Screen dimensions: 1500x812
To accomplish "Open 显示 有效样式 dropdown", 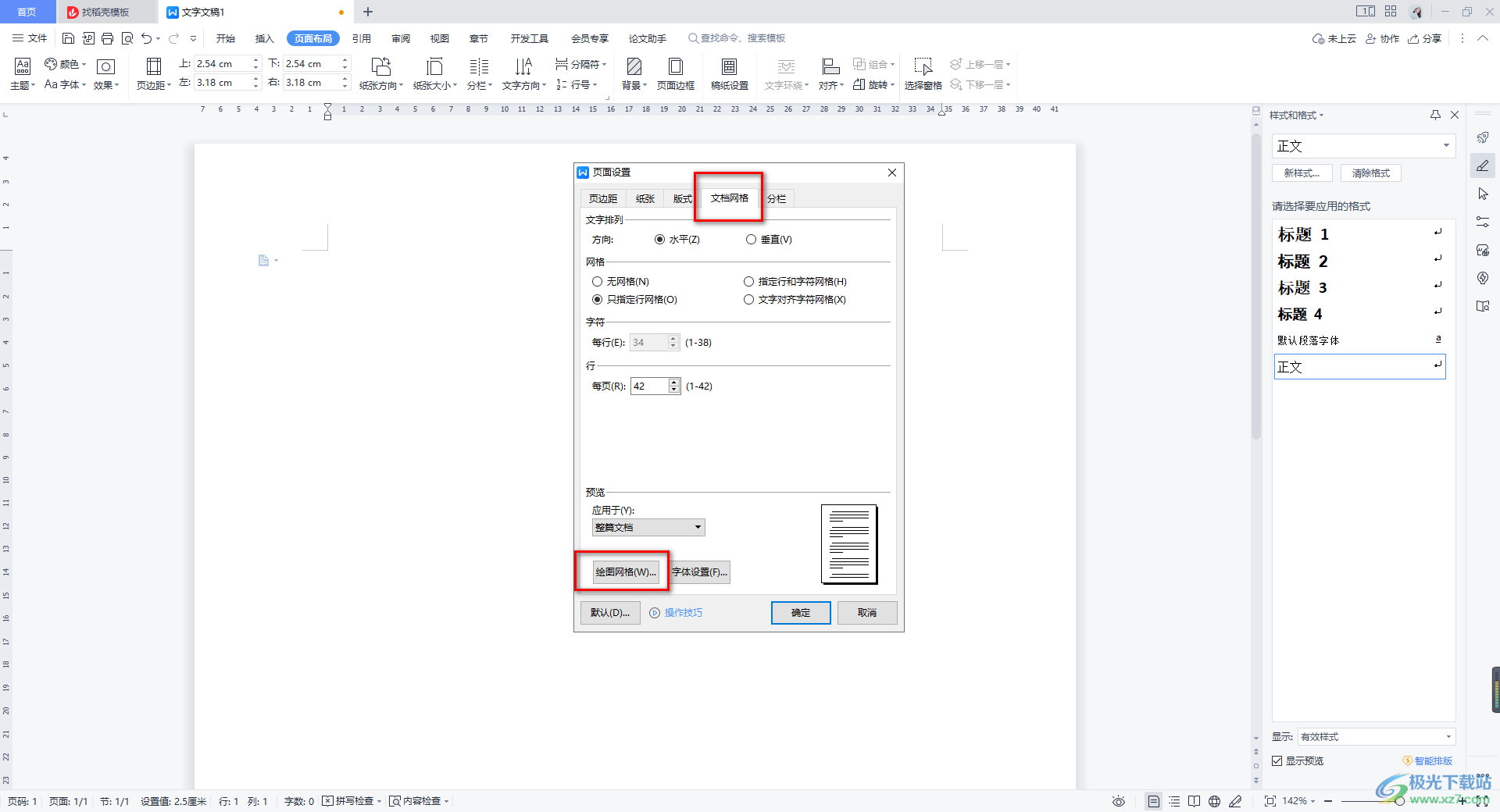I will point(1376,737).
